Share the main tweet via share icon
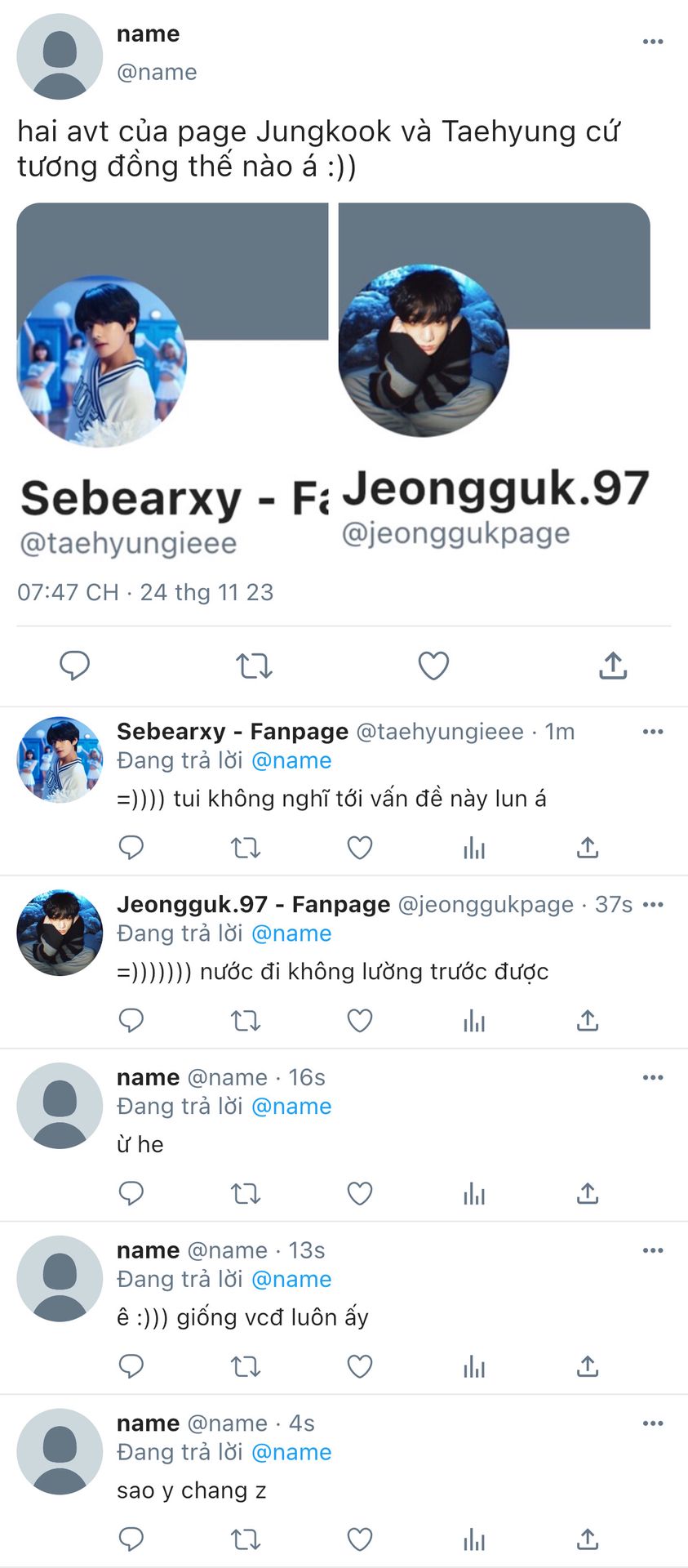The width and height of the screenshot is (688, 1568). tap(613, 666)
